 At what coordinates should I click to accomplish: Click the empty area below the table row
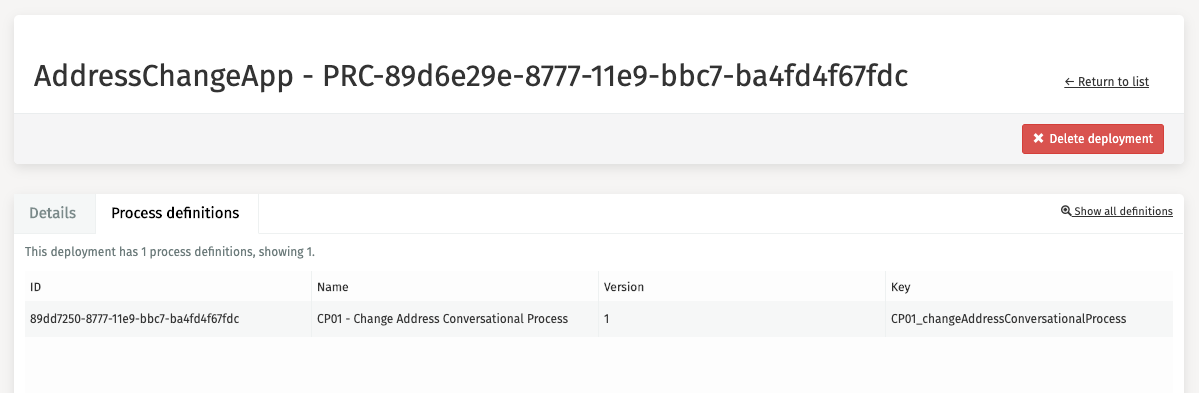point(599,365)
